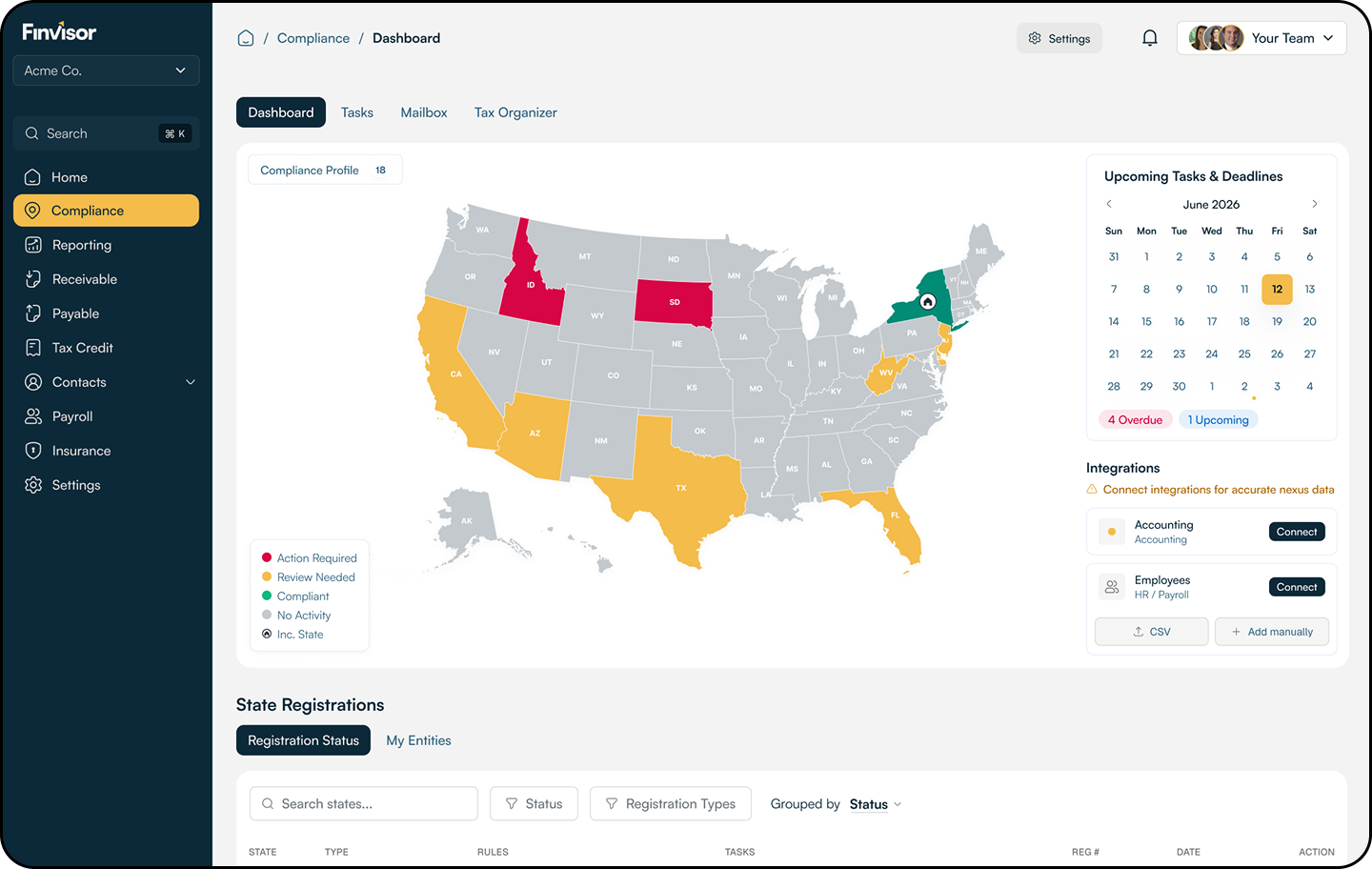Go to previous calendar month

tap(1109, 204)
